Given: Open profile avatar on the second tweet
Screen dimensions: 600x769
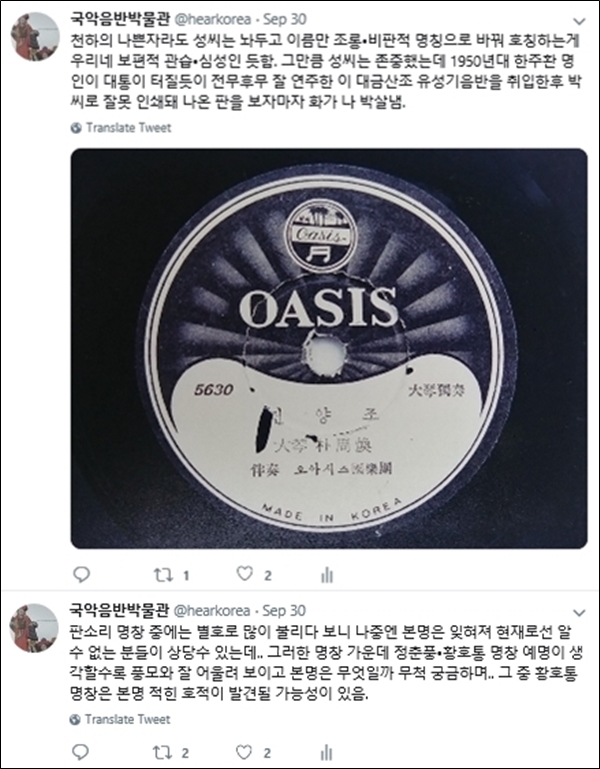Looking at the screenshot, I should point(35,628).
